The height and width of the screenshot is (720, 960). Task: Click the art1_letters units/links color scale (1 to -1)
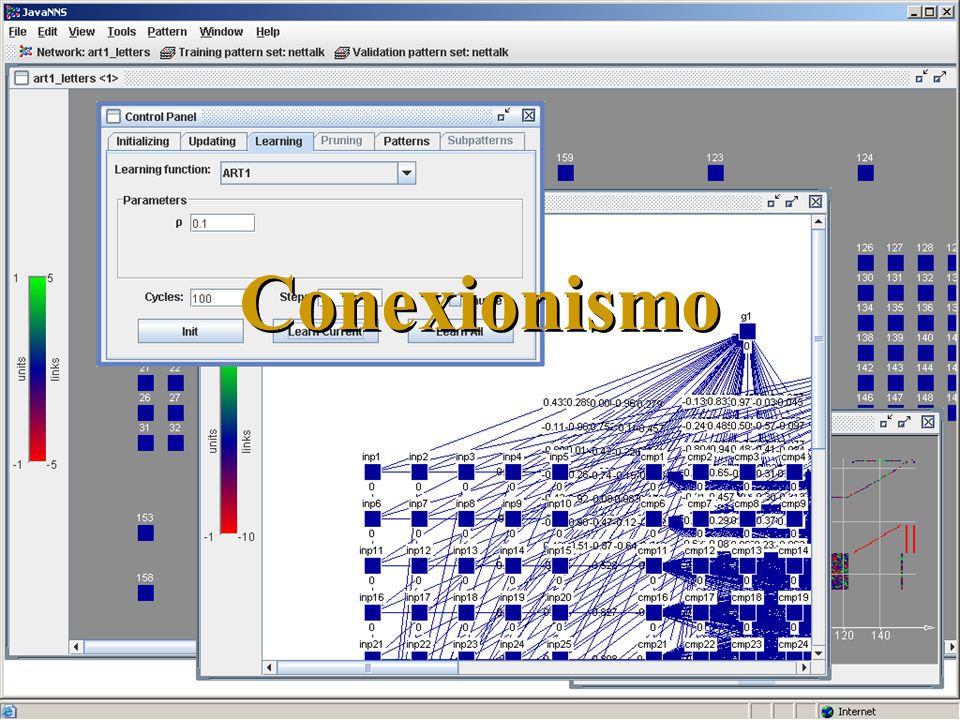(37, 369)
